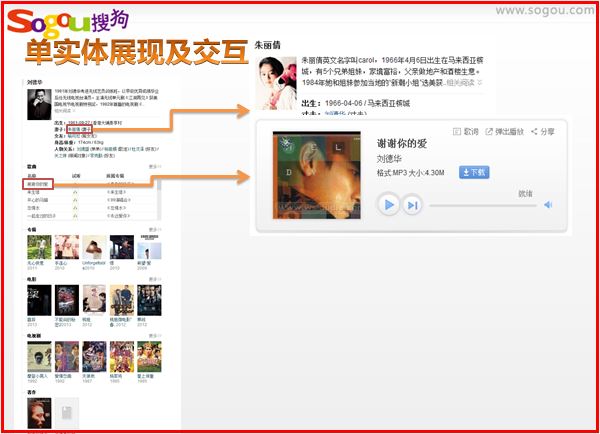
Task: Open the book cover with a face
Action: pyautogui.click(x=39, y=413)
